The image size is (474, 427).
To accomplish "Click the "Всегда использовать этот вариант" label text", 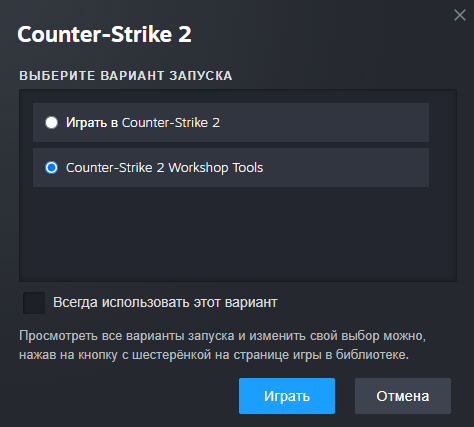I will tap(165, 303).
